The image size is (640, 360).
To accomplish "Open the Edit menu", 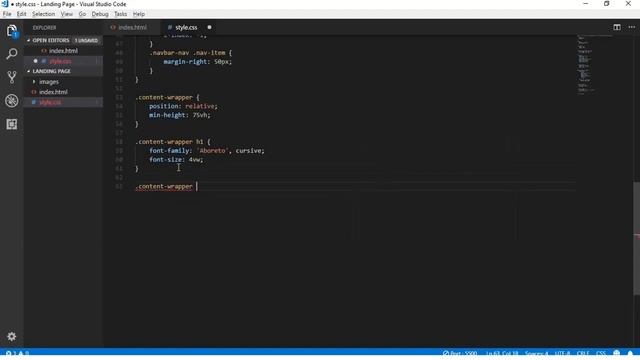I will [21, 14].
